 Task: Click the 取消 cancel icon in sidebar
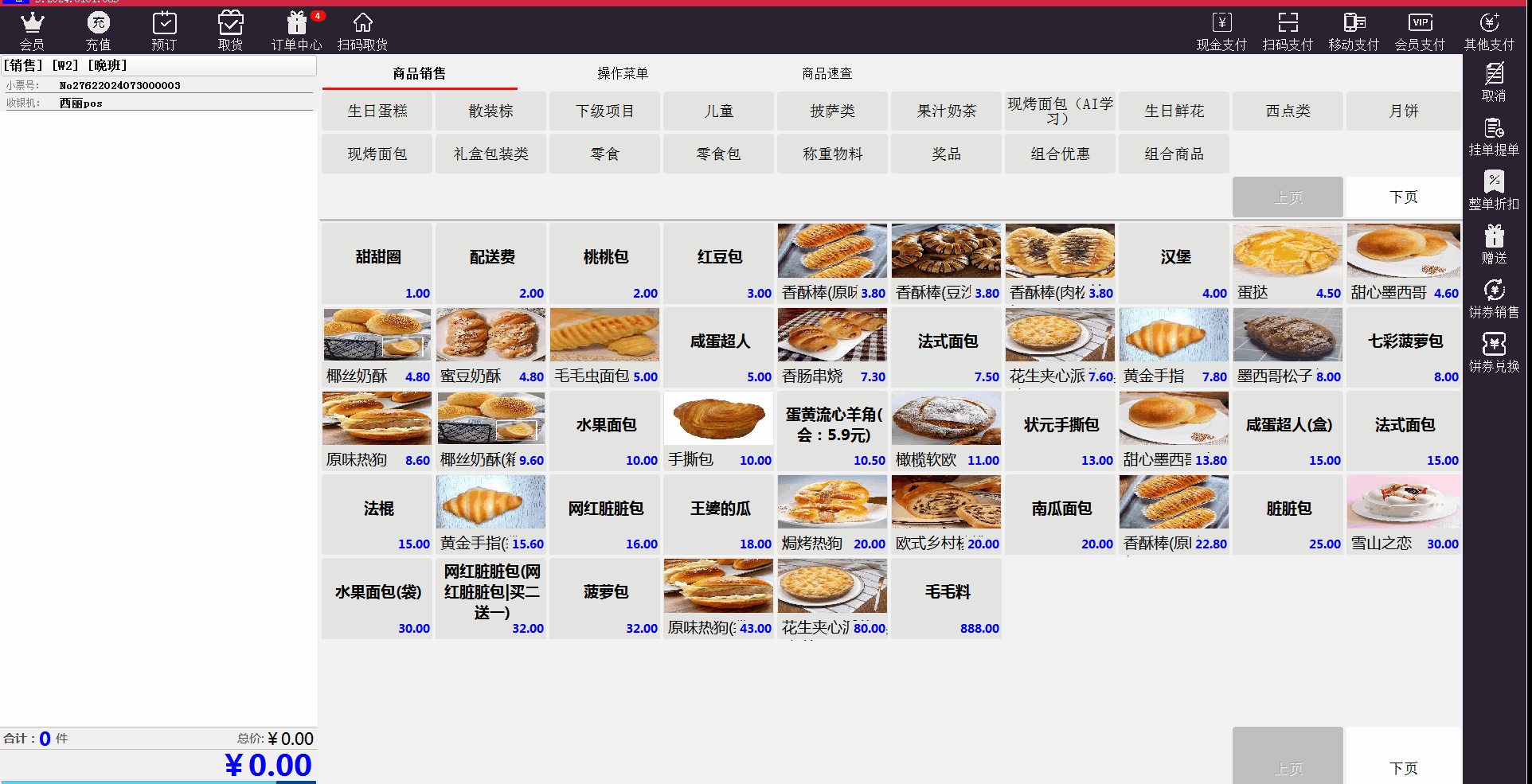tap(1494, 82)
